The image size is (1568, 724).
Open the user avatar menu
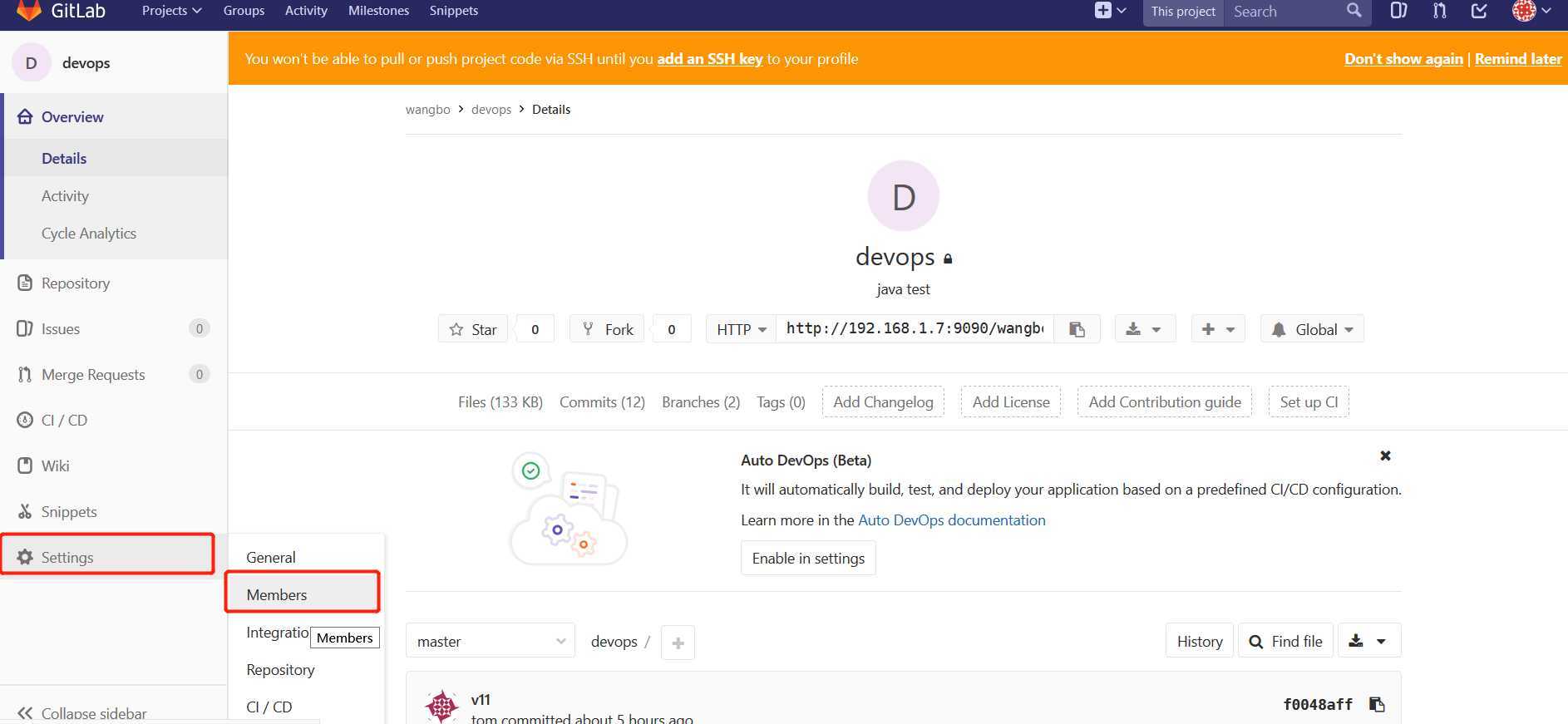tap(1531, 11)
